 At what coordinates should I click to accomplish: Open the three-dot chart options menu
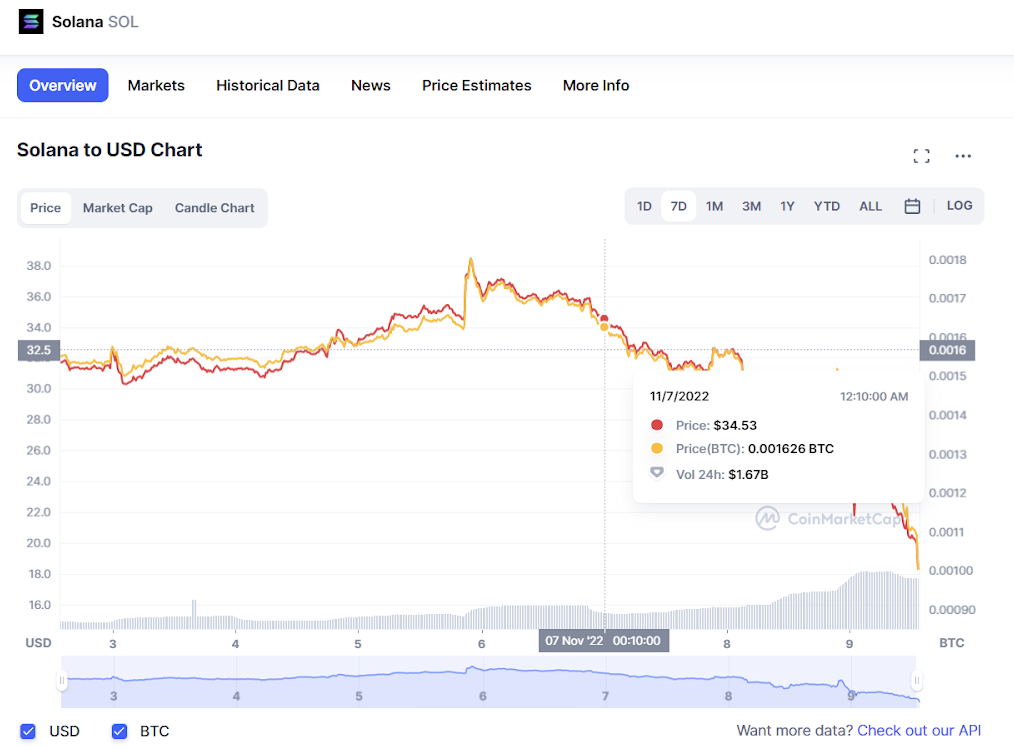(963, 156)
